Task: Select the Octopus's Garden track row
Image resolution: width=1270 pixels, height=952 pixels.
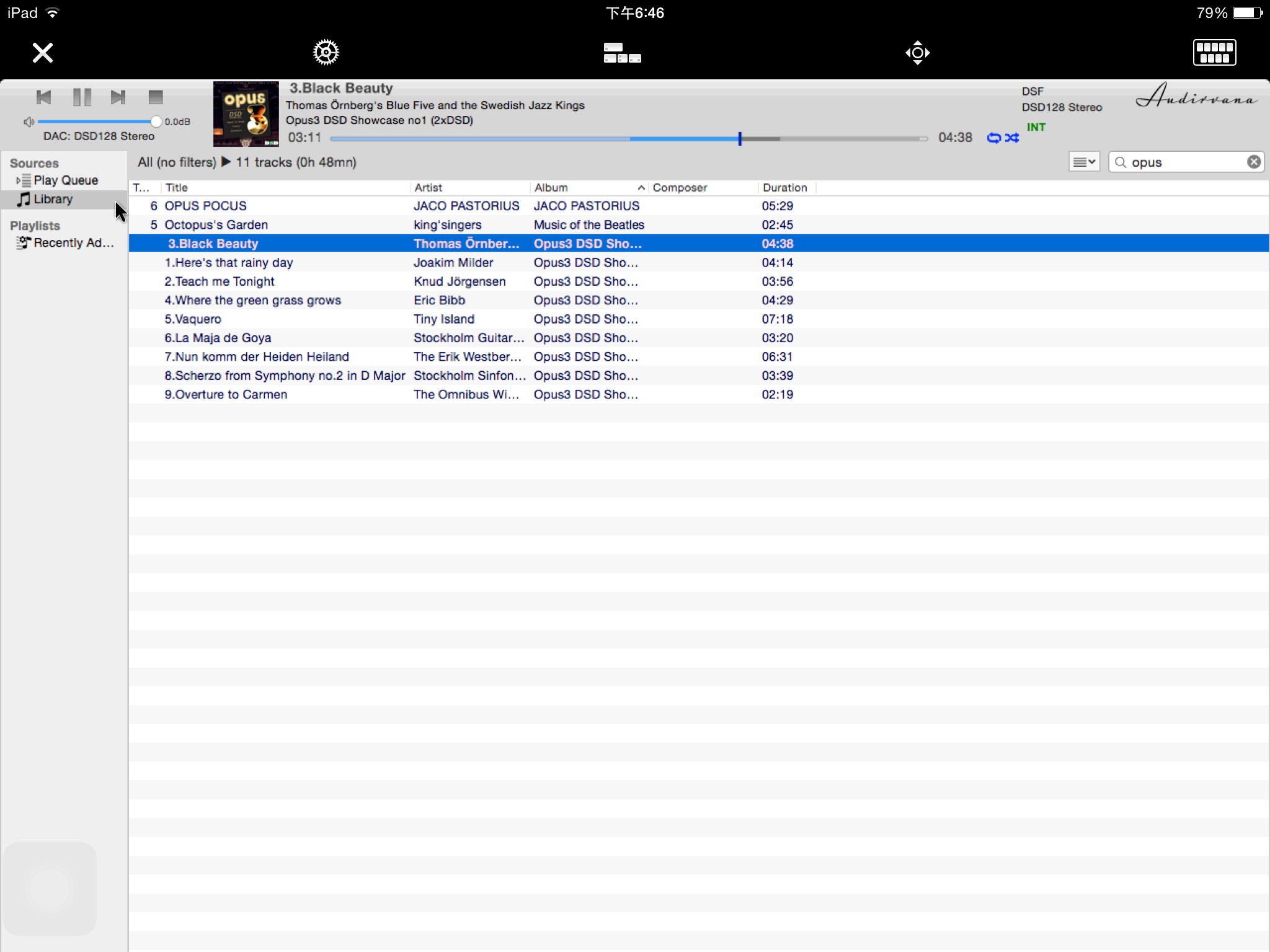Action: click(x=698, y=225)
